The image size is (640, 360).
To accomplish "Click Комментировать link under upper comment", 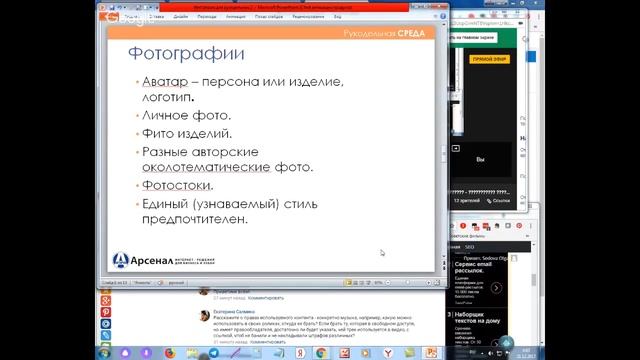I will pyautogui.click(x=266, y=298).
